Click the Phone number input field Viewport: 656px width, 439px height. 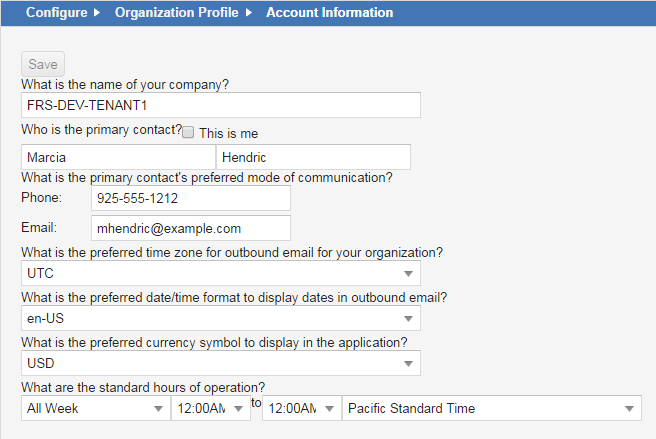click(191, 198)
